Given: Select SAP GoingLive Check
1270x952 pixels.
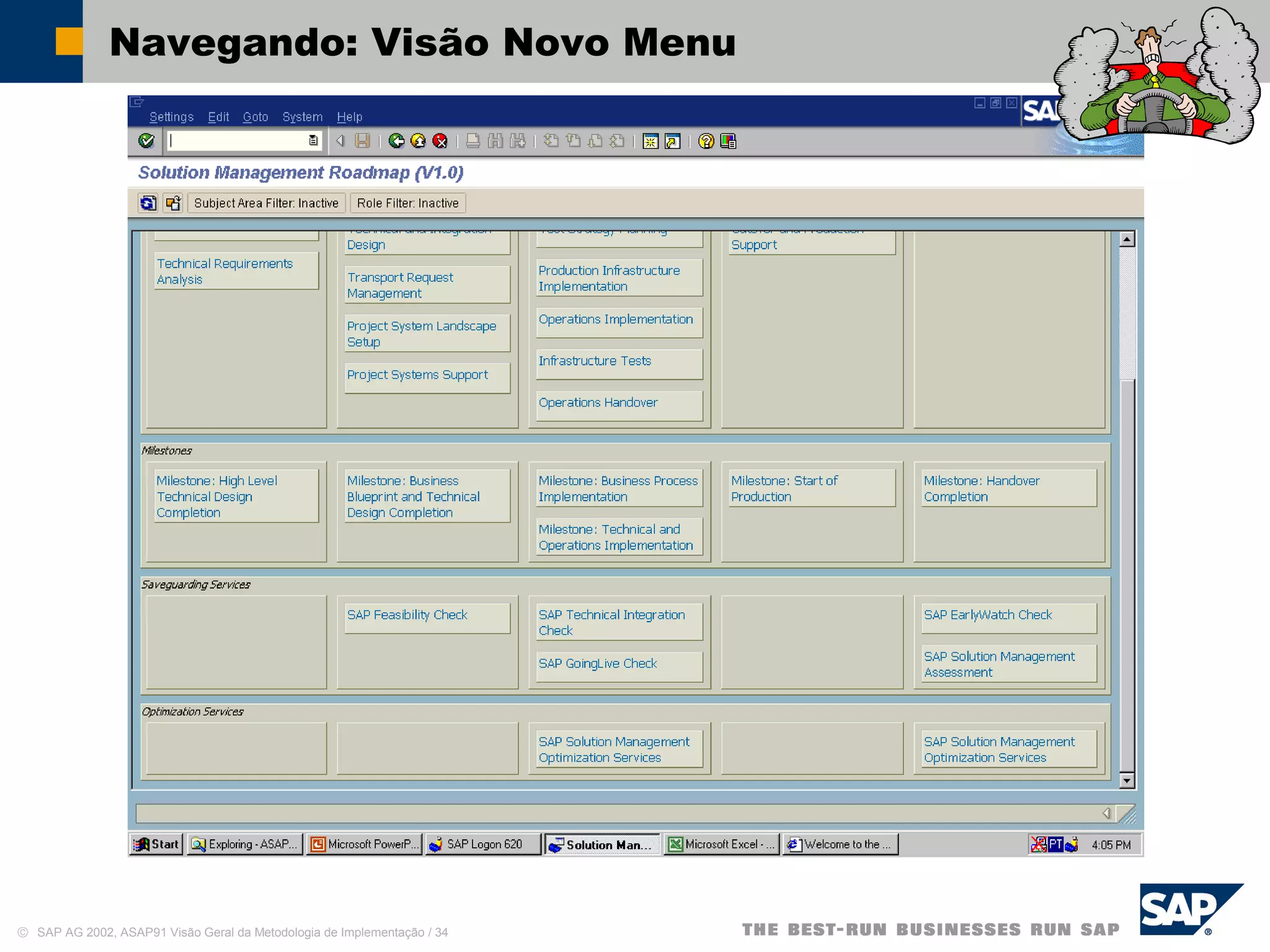Looking at the screenshot, I should [x=619, y=666].
